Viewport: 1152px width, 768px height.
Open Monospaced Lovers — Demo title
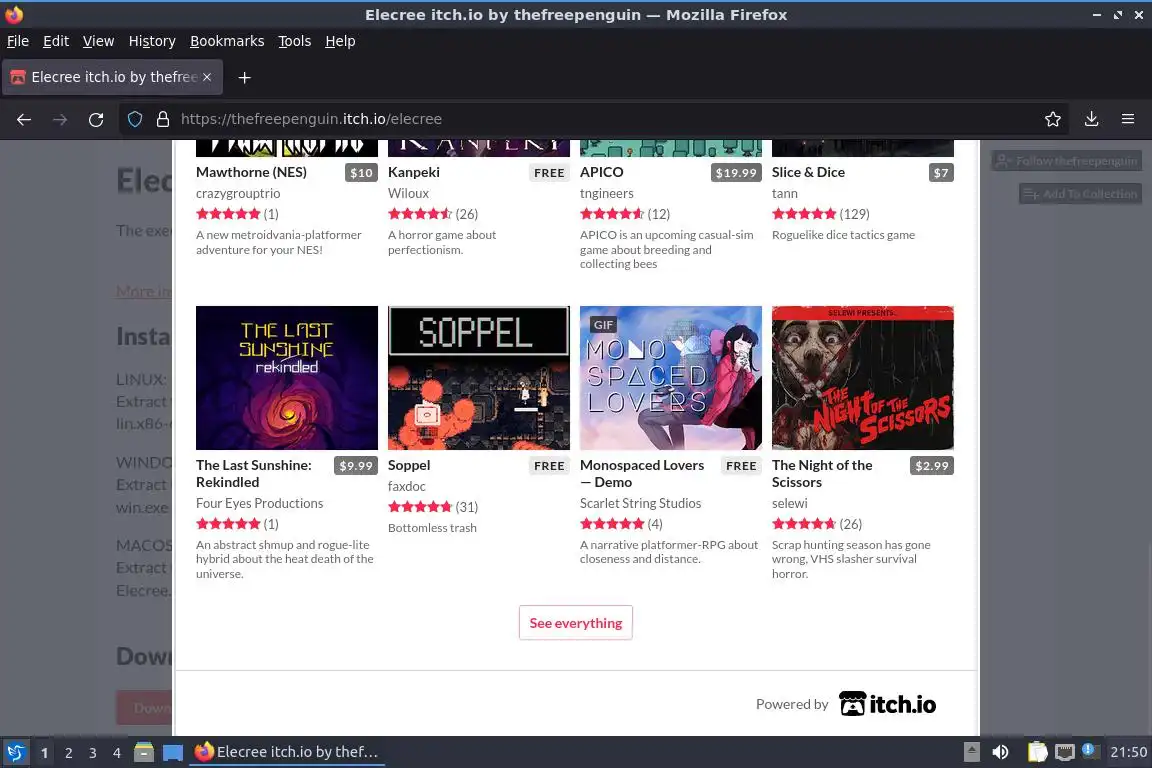pyautogui.click(x=641, y=473)
